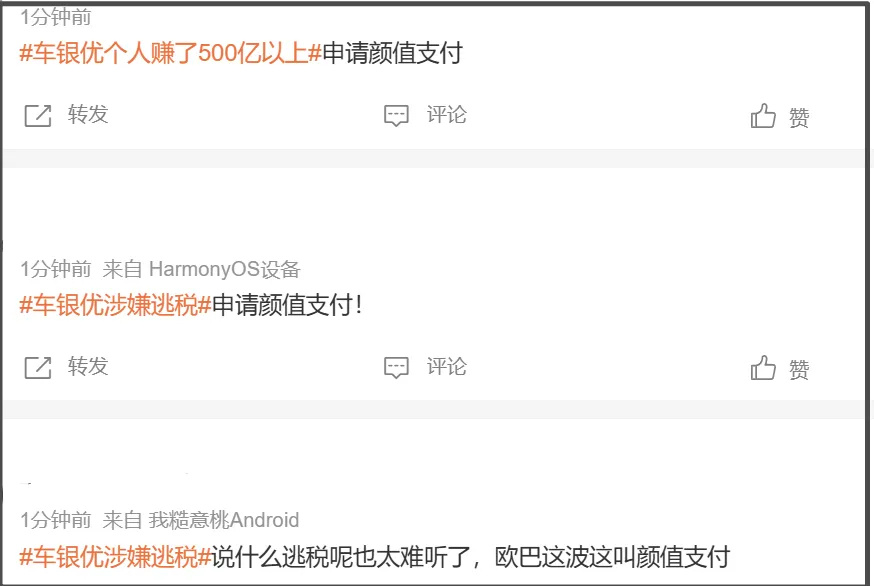Open #车银优涉嫌逃税# hashtag in the HarmonyOS post

(x=115, y=306)
